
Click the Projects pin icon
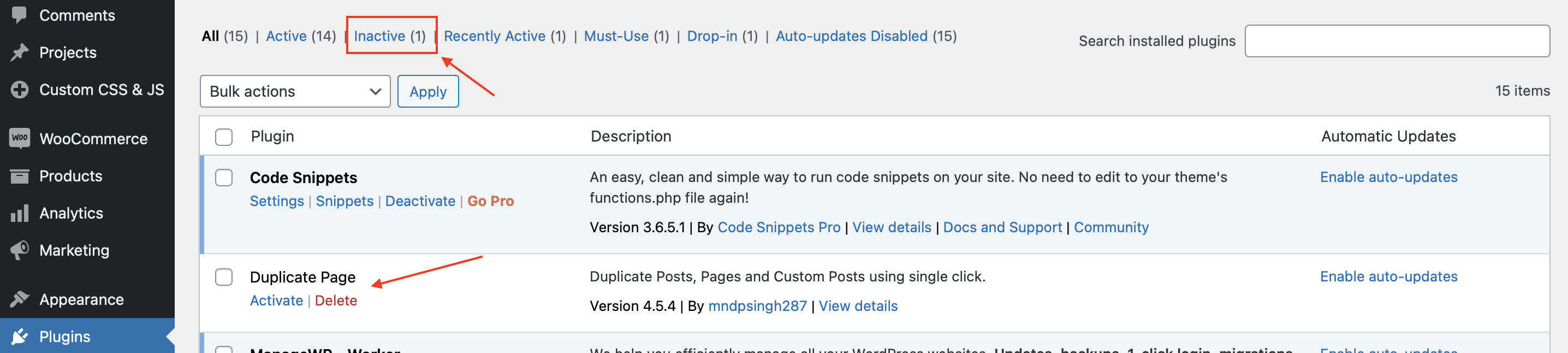pos(20,52)
